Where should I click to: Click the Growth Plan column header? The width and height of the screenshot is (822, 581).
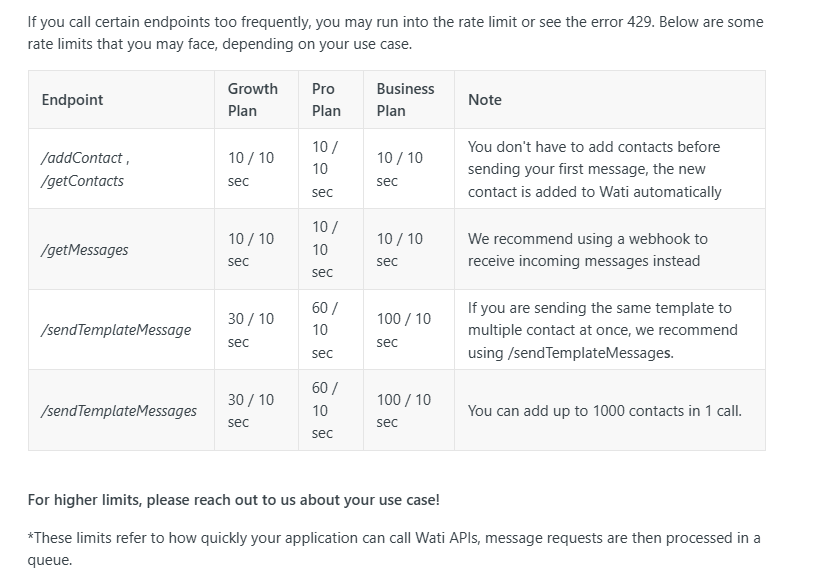[253, 100]
